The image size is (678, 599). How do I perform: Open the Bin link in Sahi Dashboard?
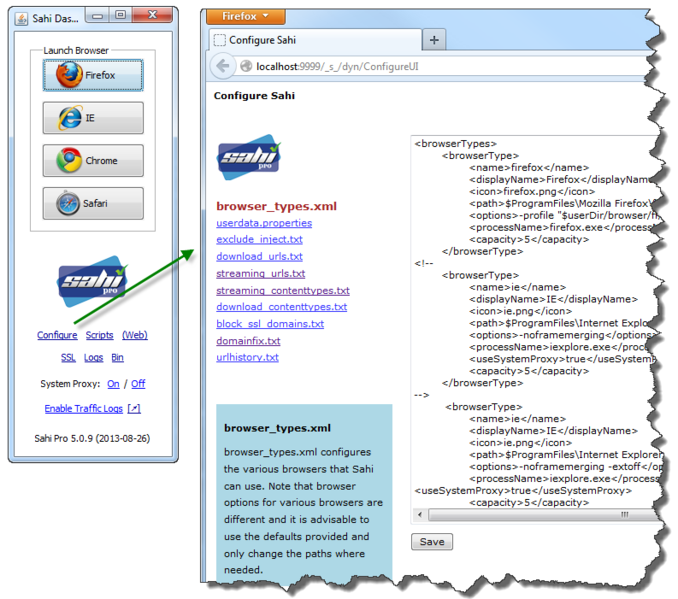click(118, 358)
